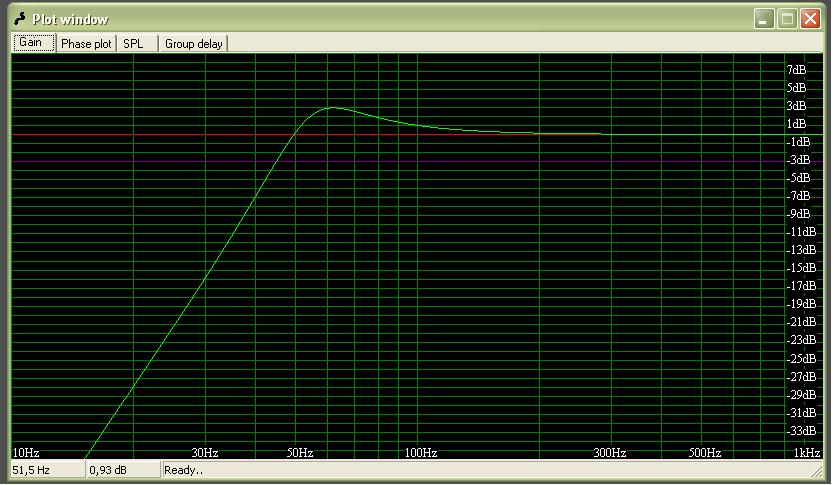This screenshot has height=485, width=833.
Task: Click the 100Hz frequency label
Action: pyautogui.click(x=421, y=453)
